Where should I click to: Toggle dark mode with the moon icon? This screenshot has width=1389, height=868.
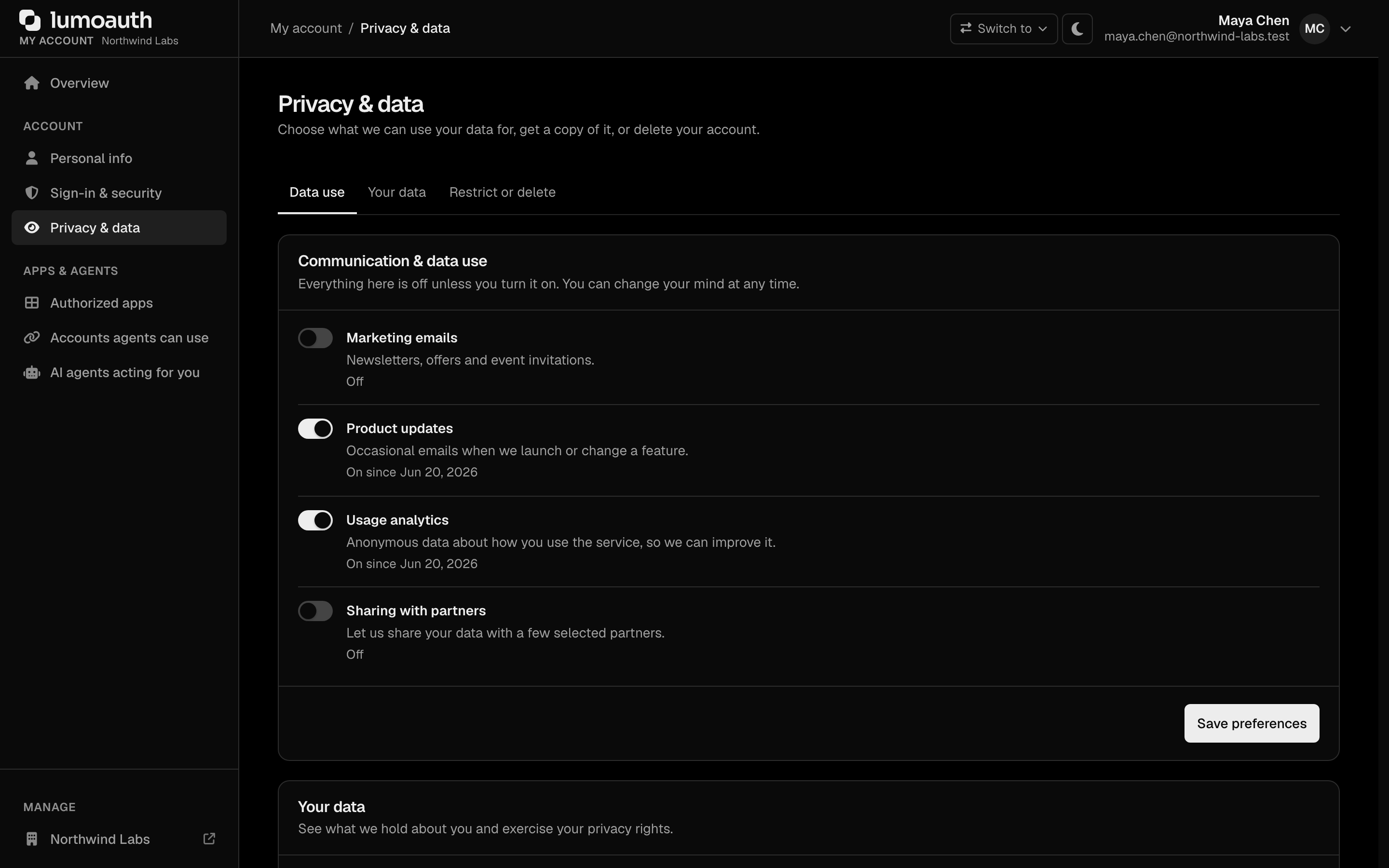[x=1077, y=29]
